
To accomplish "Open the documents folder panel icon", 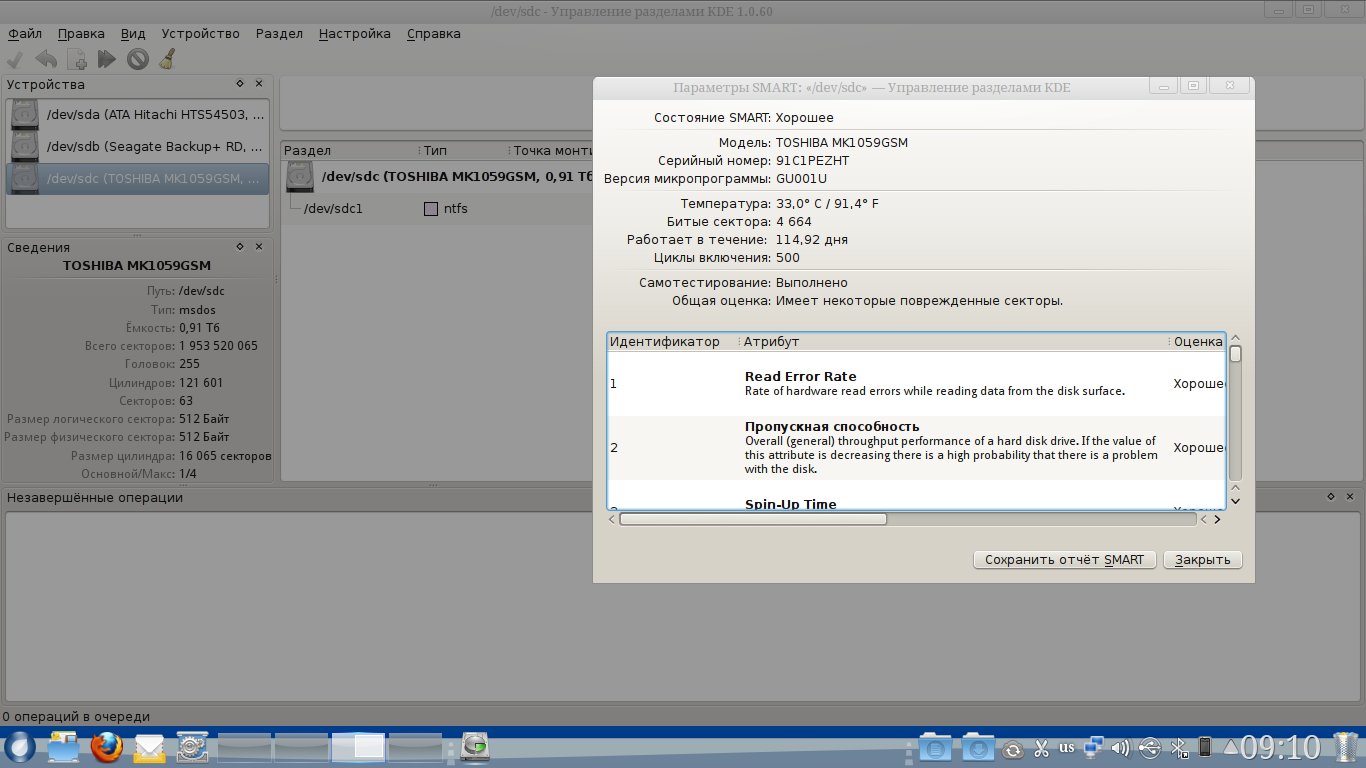I will point(934,748).
